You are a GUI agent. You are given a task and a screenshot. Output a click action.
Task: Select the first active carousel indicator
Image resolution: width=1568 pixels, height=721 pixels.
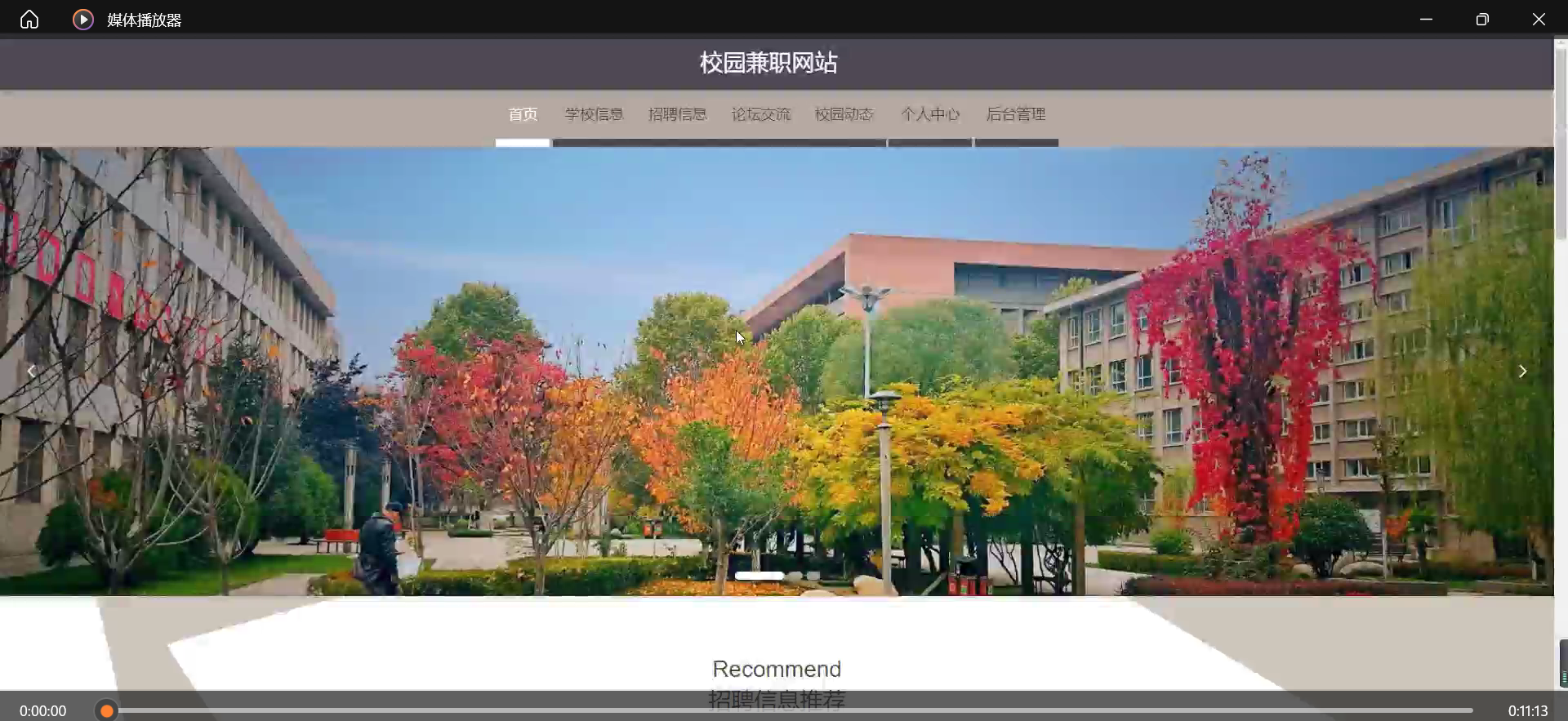[759, 576]
